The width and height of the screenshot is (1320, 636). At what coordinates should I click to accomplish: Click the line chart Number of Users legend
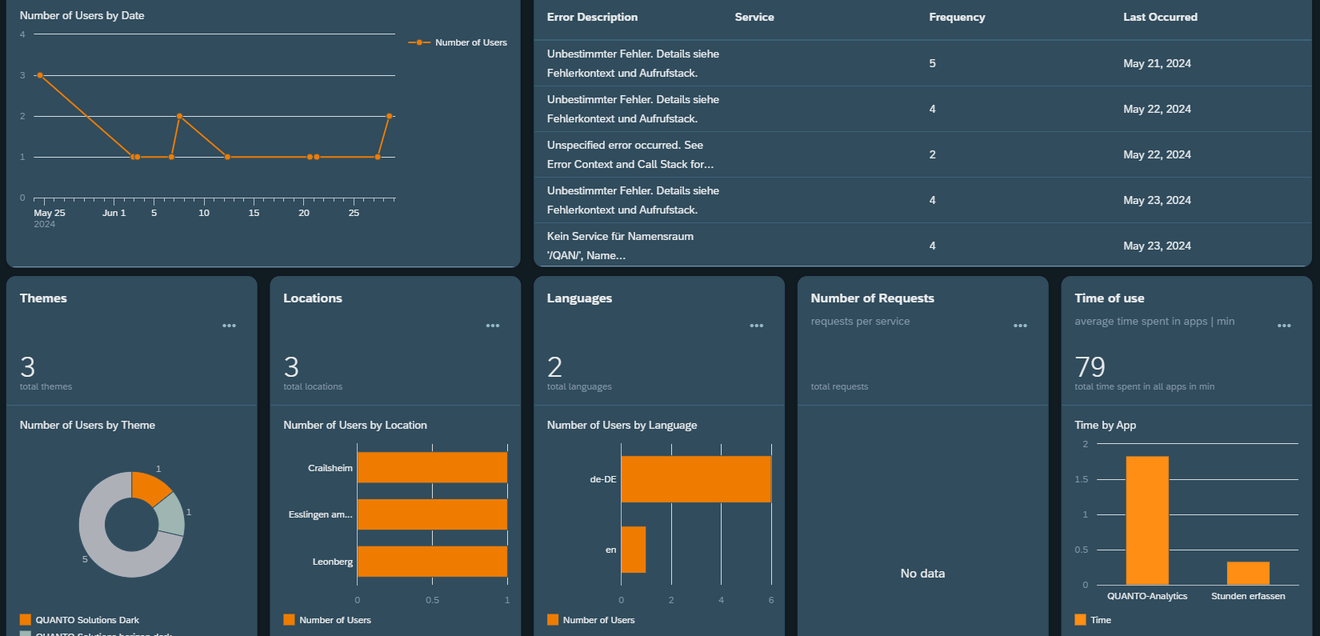[x=458, y=43]
